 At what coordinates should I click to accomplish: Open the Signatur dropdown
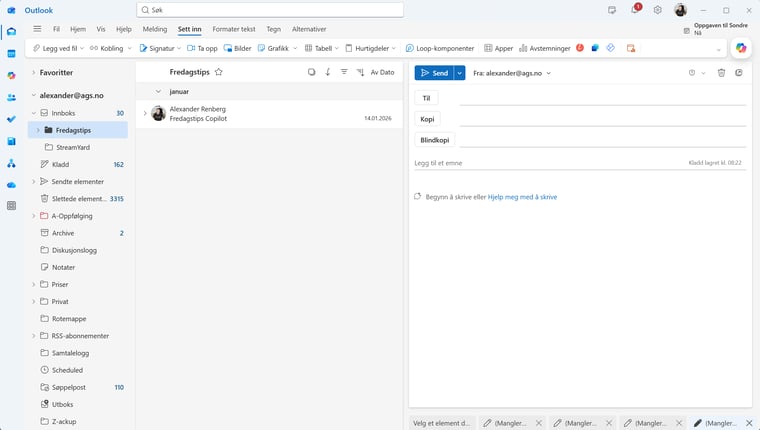179,48
